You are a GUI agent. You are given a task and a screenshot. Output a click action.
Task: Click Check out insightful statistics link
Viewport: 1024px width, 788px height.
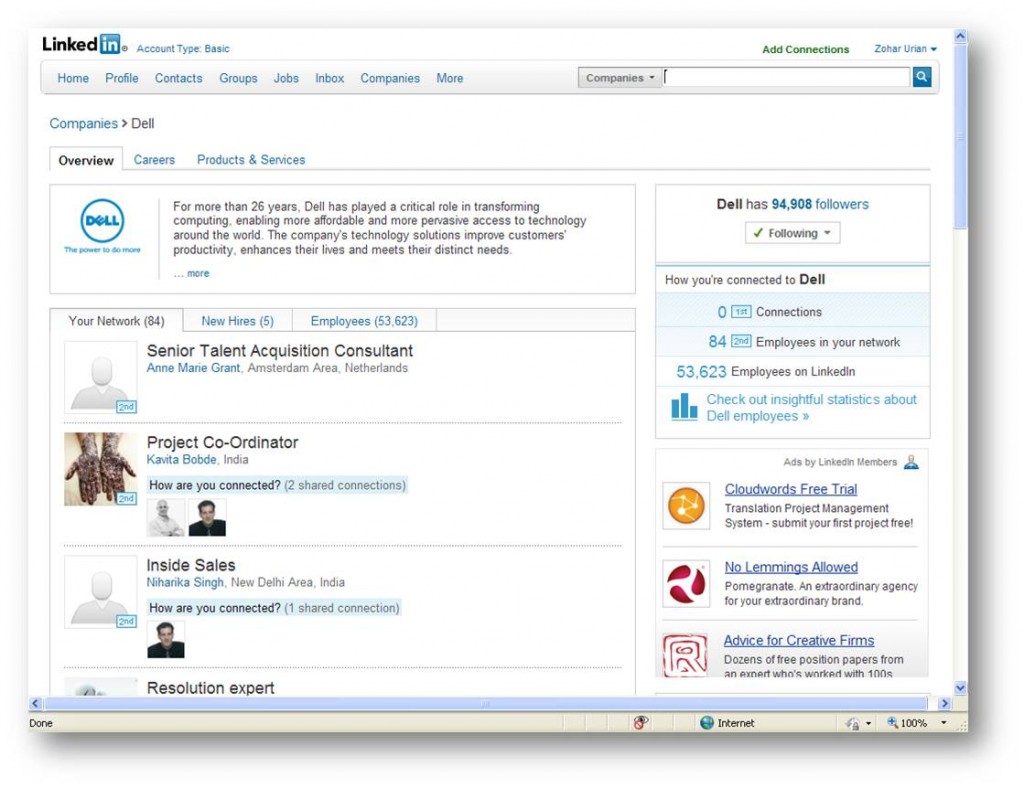pos(811,407)
